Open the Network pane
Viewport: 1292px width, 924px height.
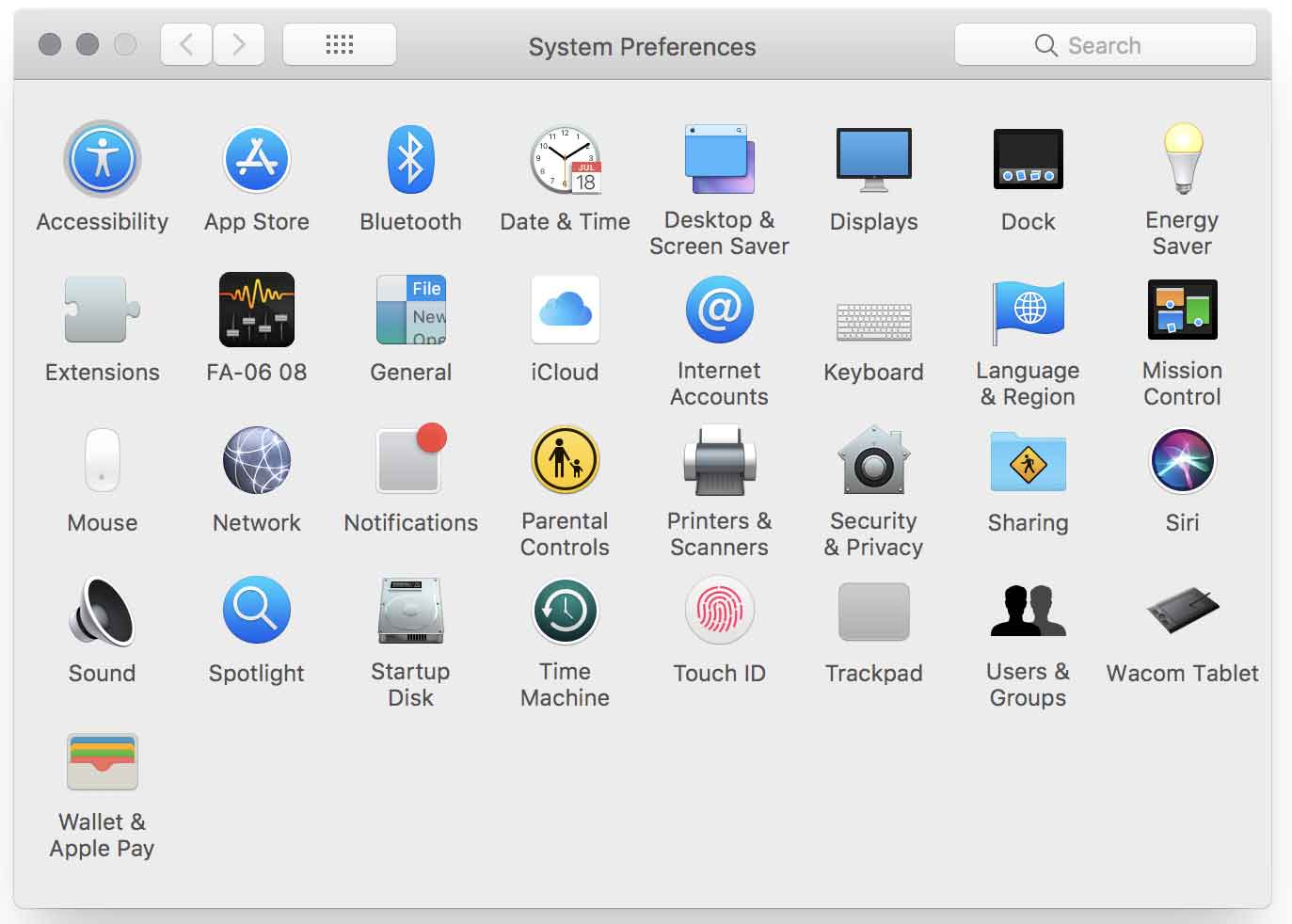pos(257,460)
